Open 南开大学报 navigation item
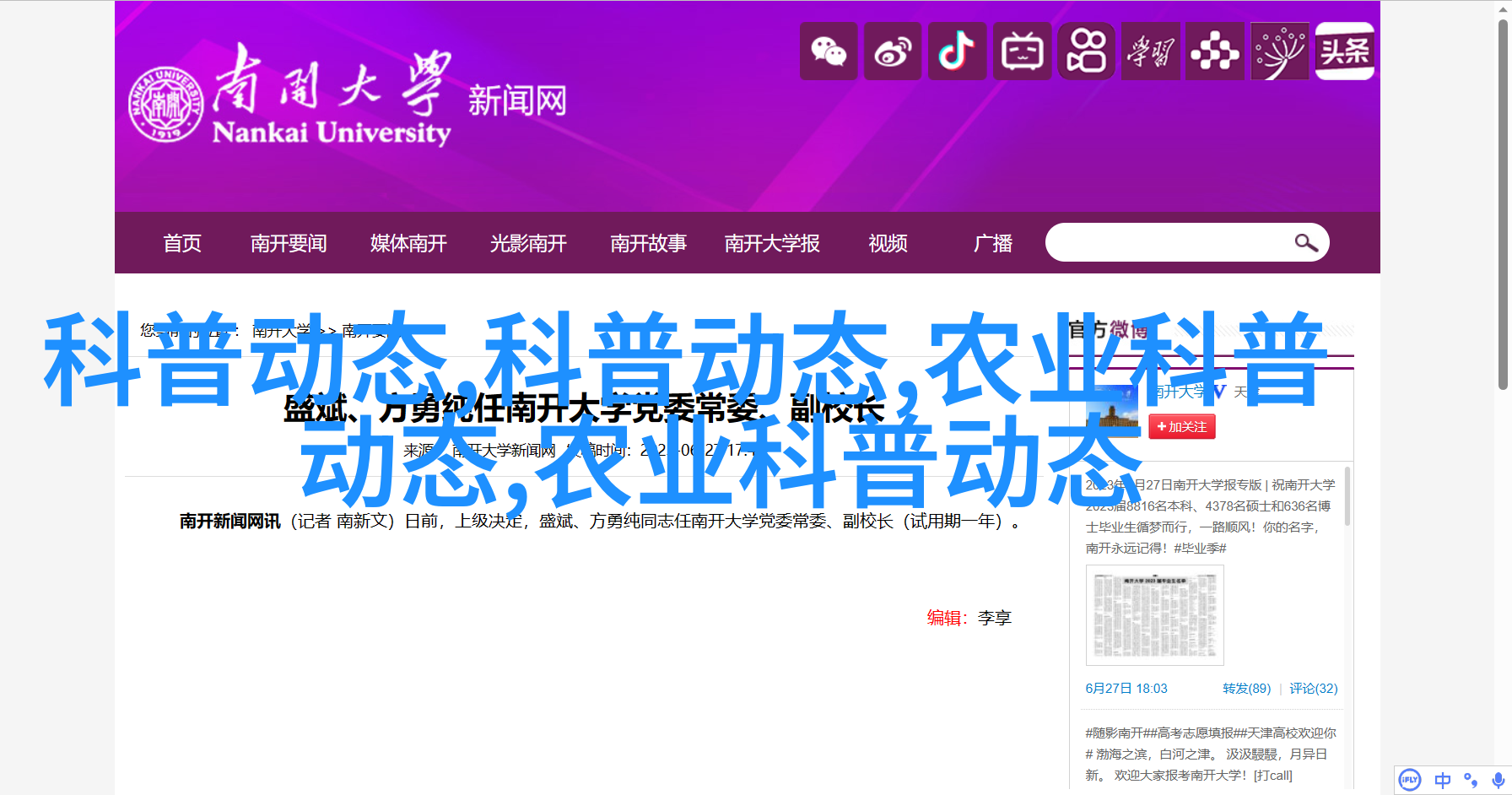 pyautogui.click(x=772, y=243)
